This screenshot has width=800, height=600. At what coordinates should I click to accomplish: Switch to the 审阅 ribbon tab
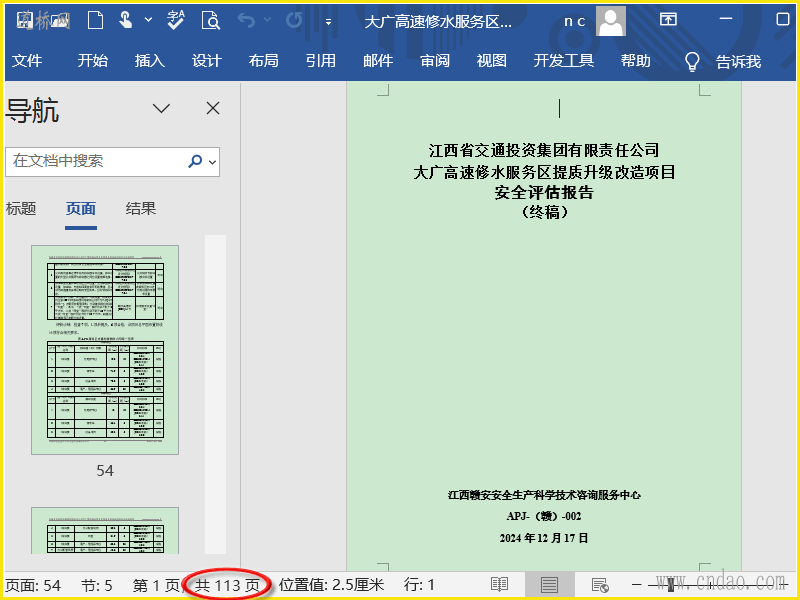[x=435, y=61]
